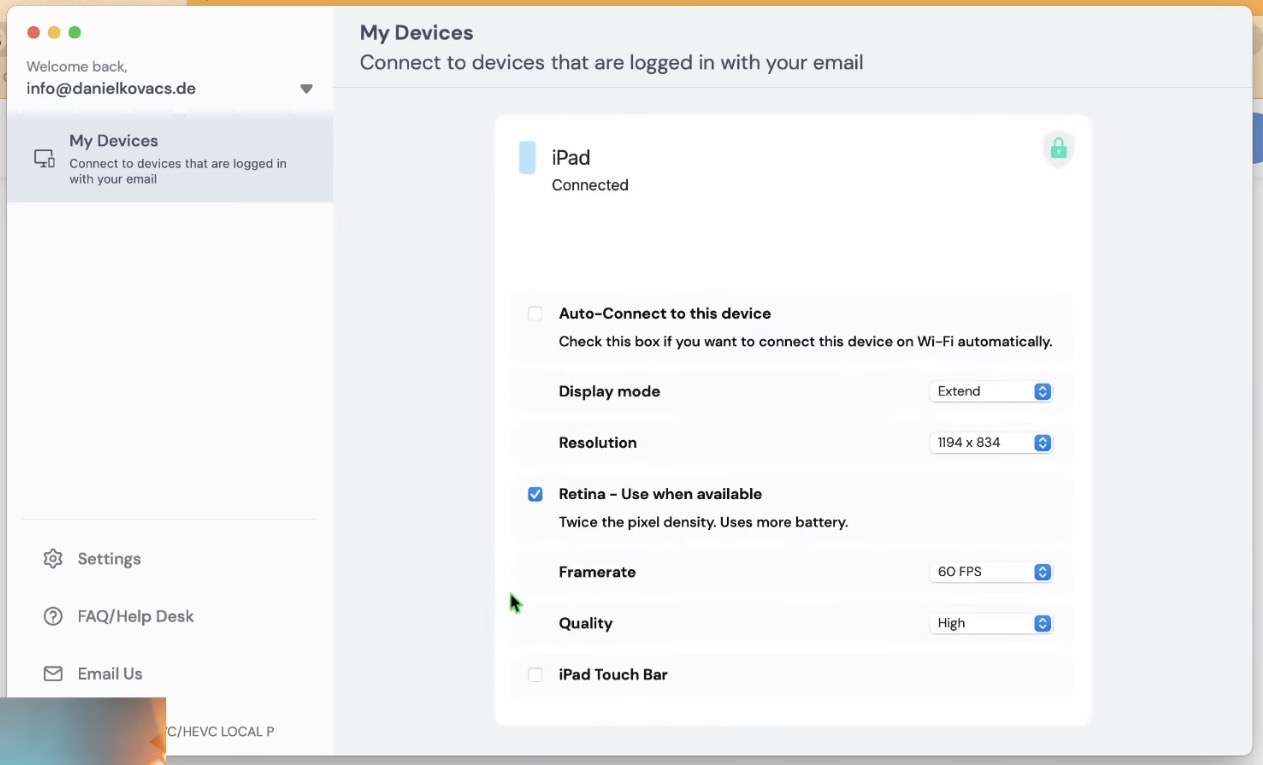Click the Email Us envelope icon
The width and height of the screenshot is (1263, 765).
coord(53,674)
